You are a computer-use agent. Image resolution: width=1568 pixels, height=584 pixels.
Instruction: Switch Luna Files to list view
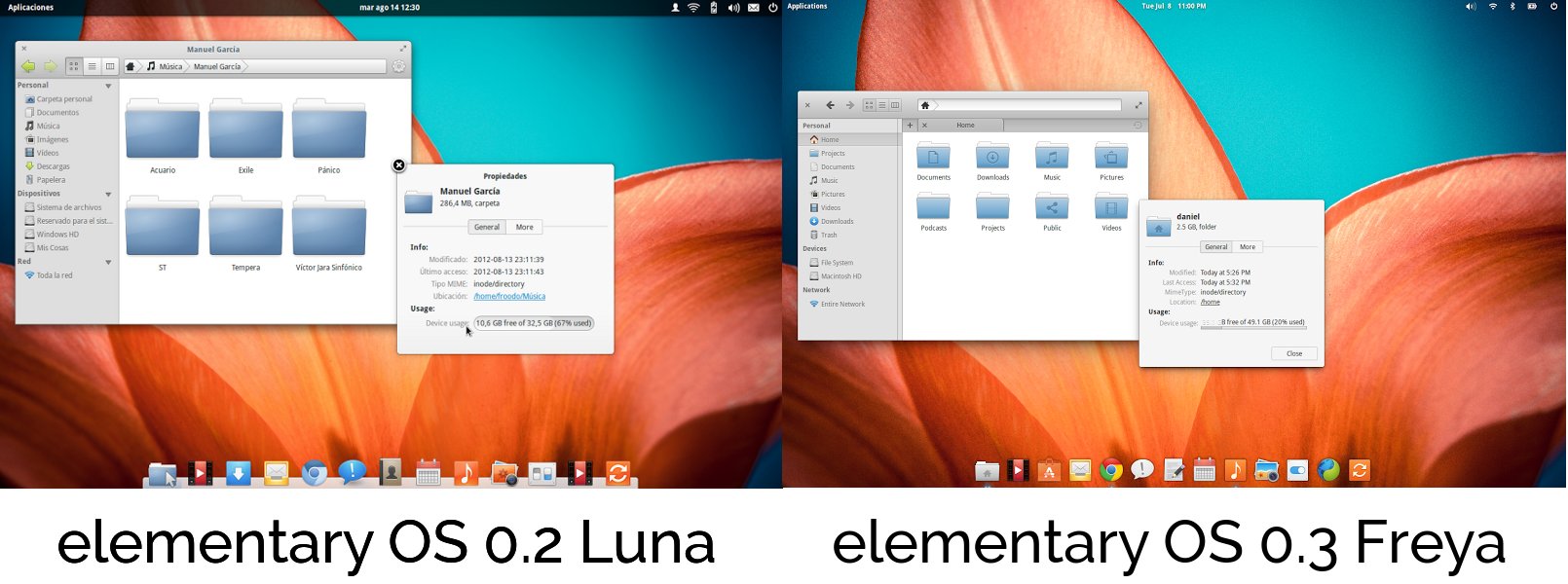92,66
